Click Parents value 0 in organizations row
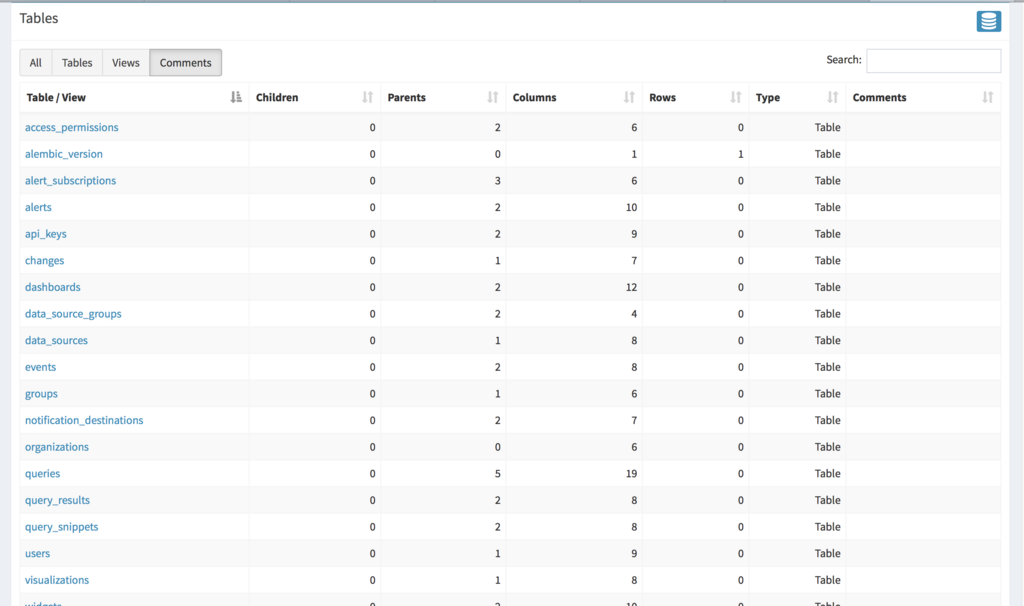 pos(498,447)
